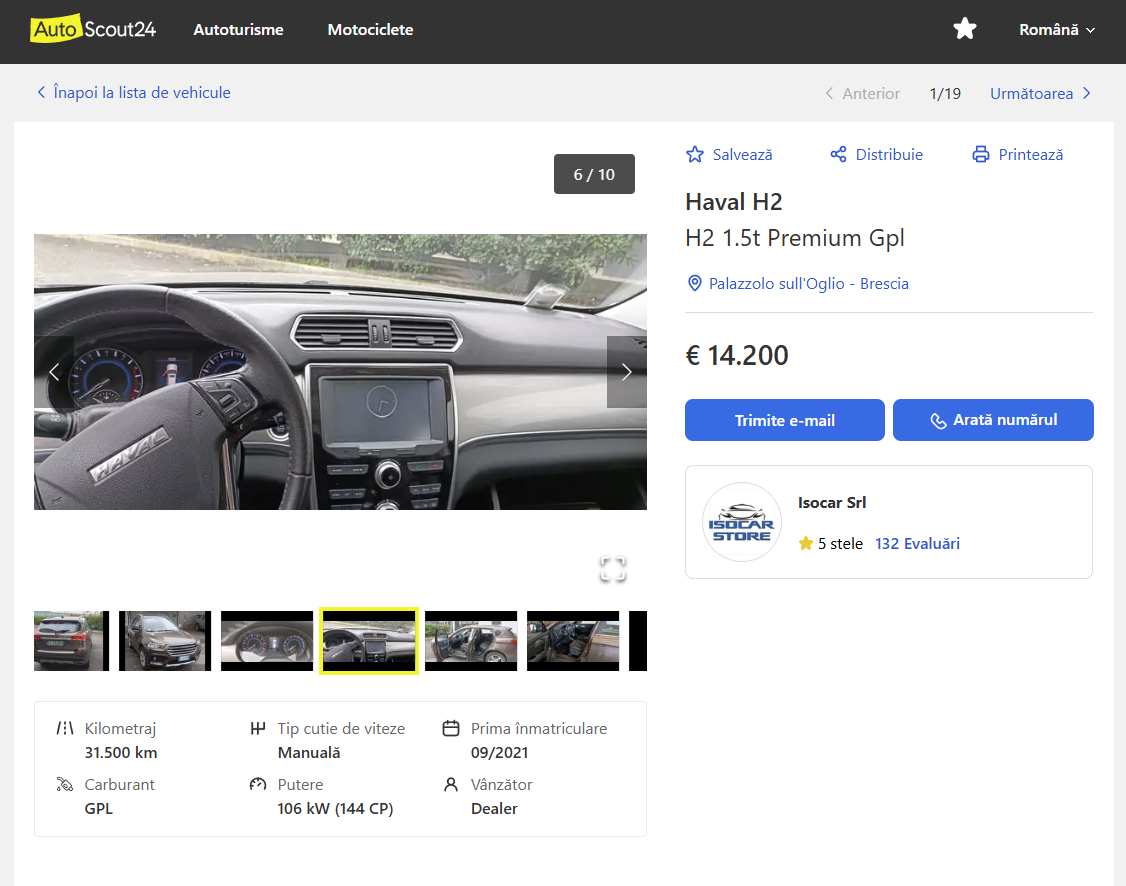Click the Printează printer icon
This screenshot has height=886, width=1126.
click(980, 154)
